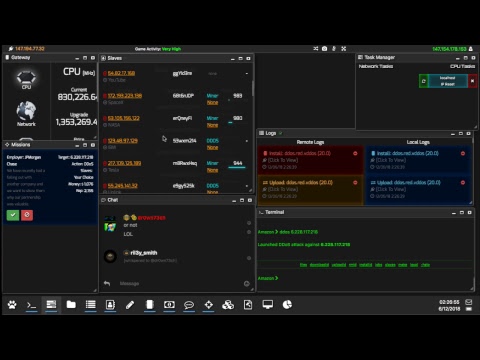Click the green IP address at top right
Viewport: 480px width, 360px height.
click(449, 49)
